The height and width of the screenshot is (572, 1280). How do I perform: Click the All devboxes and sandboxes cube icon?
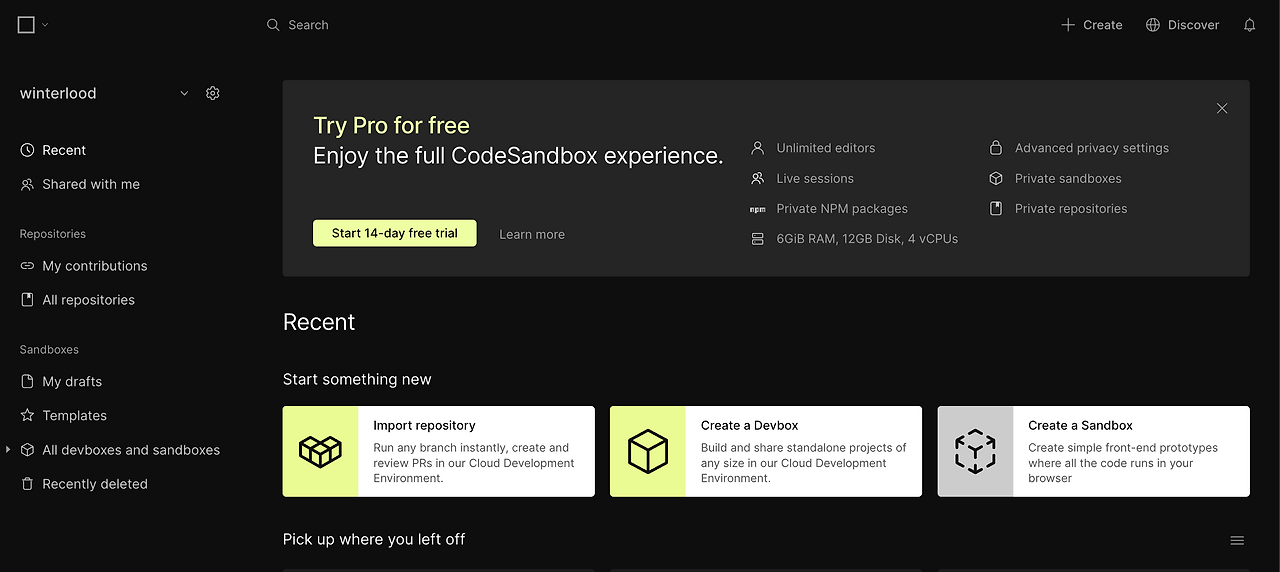point(27,450)
